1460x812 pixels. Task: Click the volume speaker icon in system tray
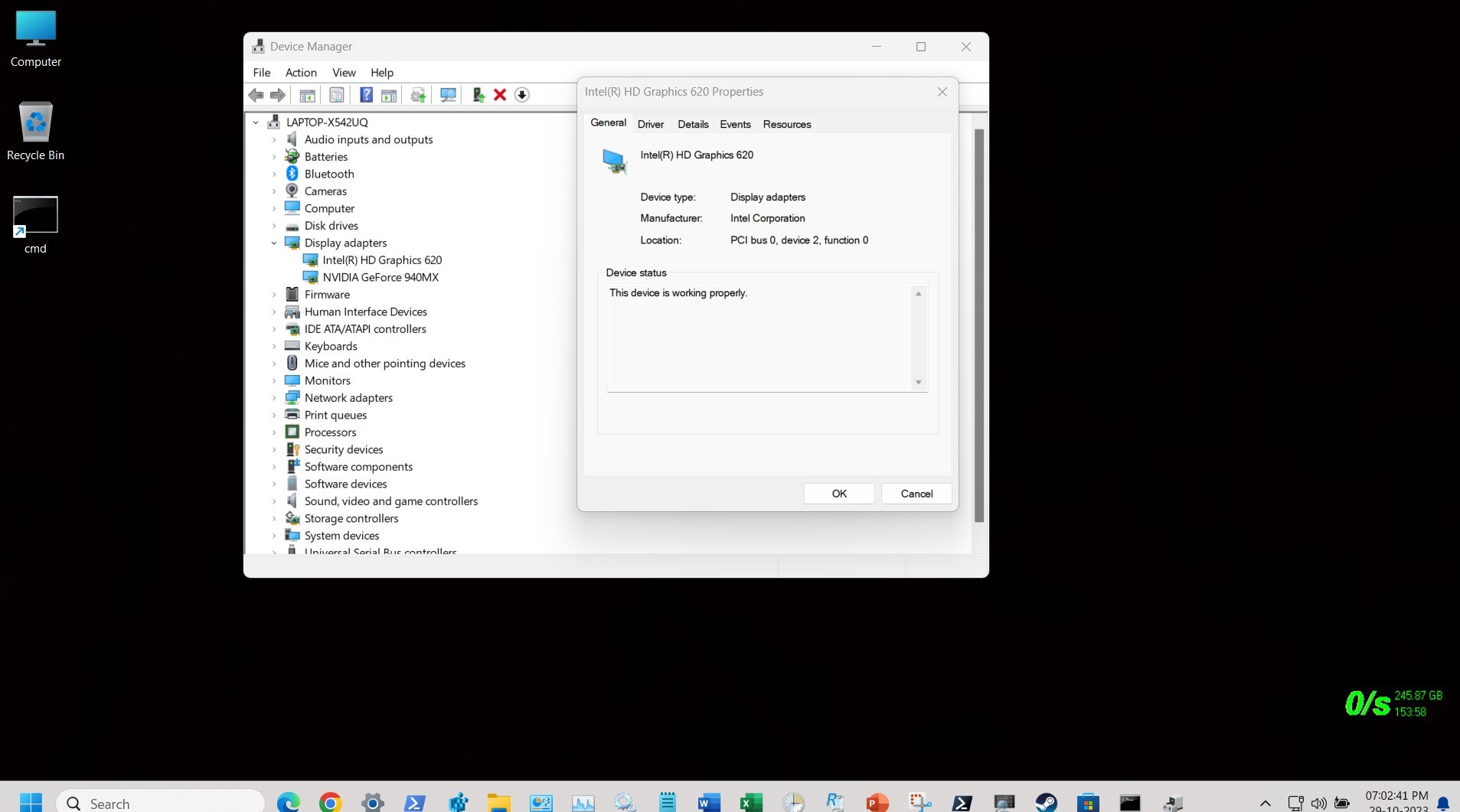tap(1318, 803)
